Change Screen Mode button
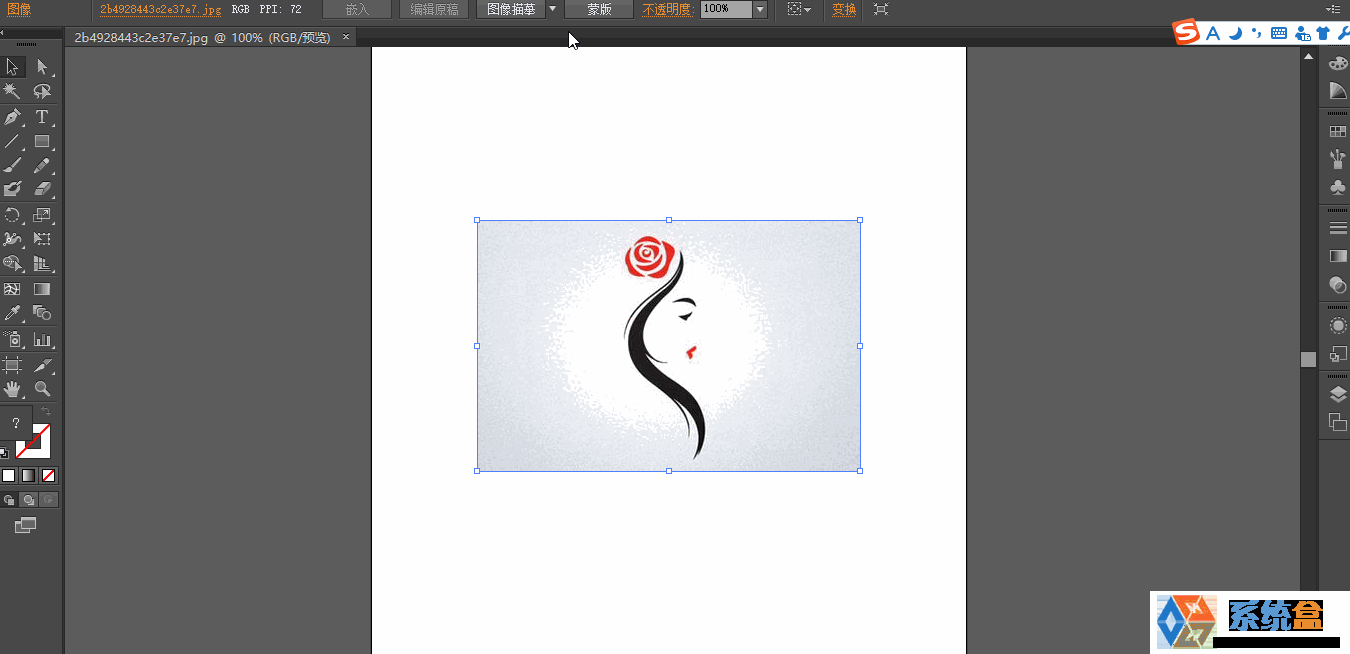The height and width of the screenshot is (654, 1350). tap(25, 525)
